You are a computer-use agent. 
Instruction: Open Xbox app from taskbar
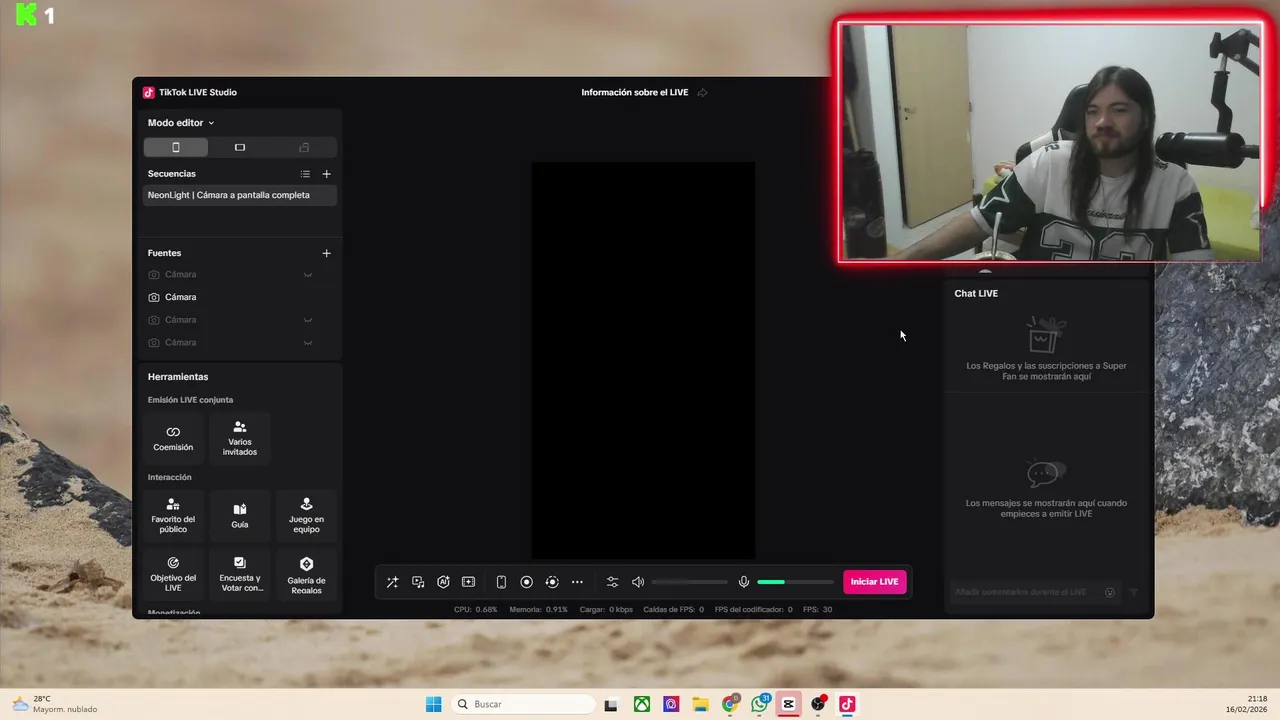coord(642,704)
